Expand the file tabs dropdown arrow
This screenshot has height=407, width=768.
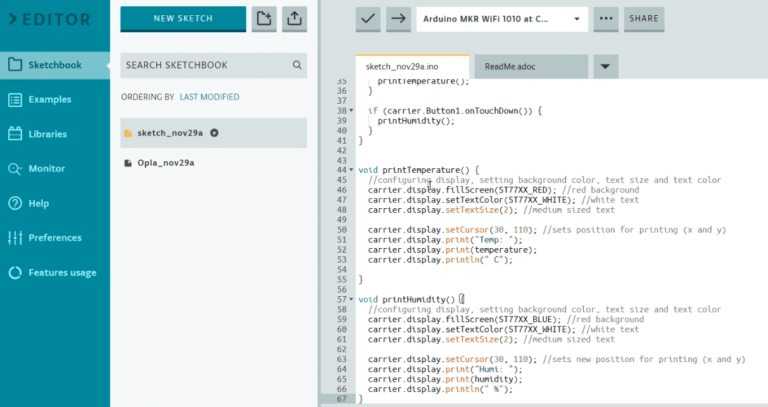point(605,67)
